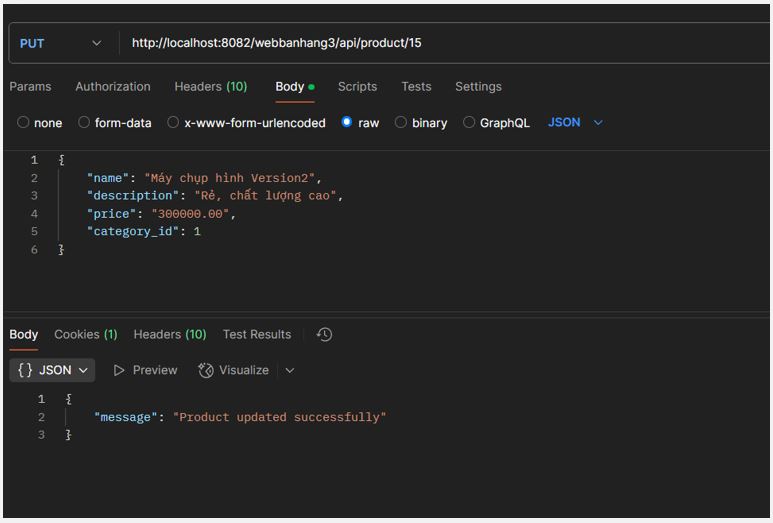Open the PUT method dropdown
This screenshot has width=773, height=523.
point(60,43)
